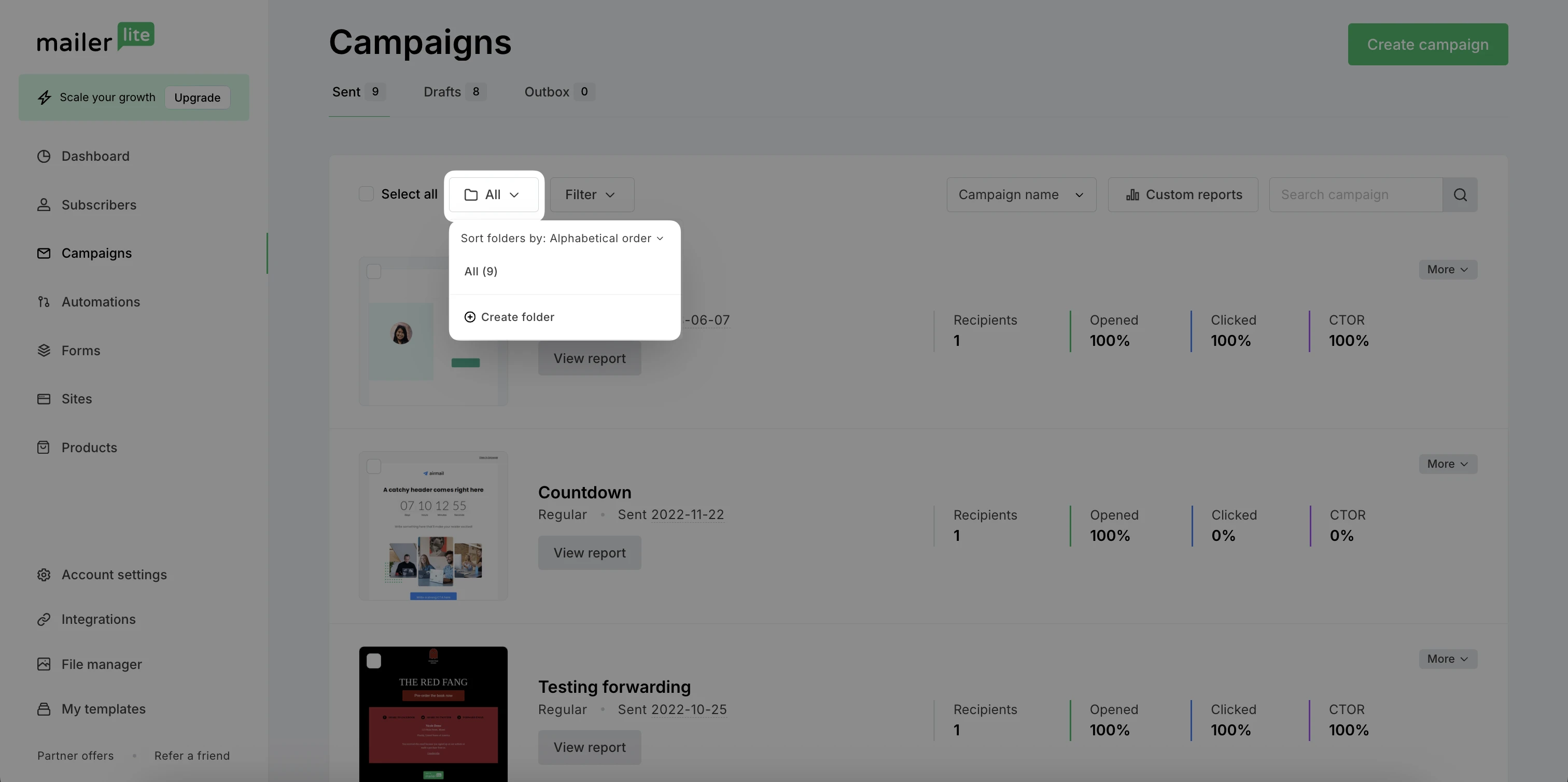Open the Campaign name sort dropdown
Screen dimensions: 1568x782
click(1021, 195)
